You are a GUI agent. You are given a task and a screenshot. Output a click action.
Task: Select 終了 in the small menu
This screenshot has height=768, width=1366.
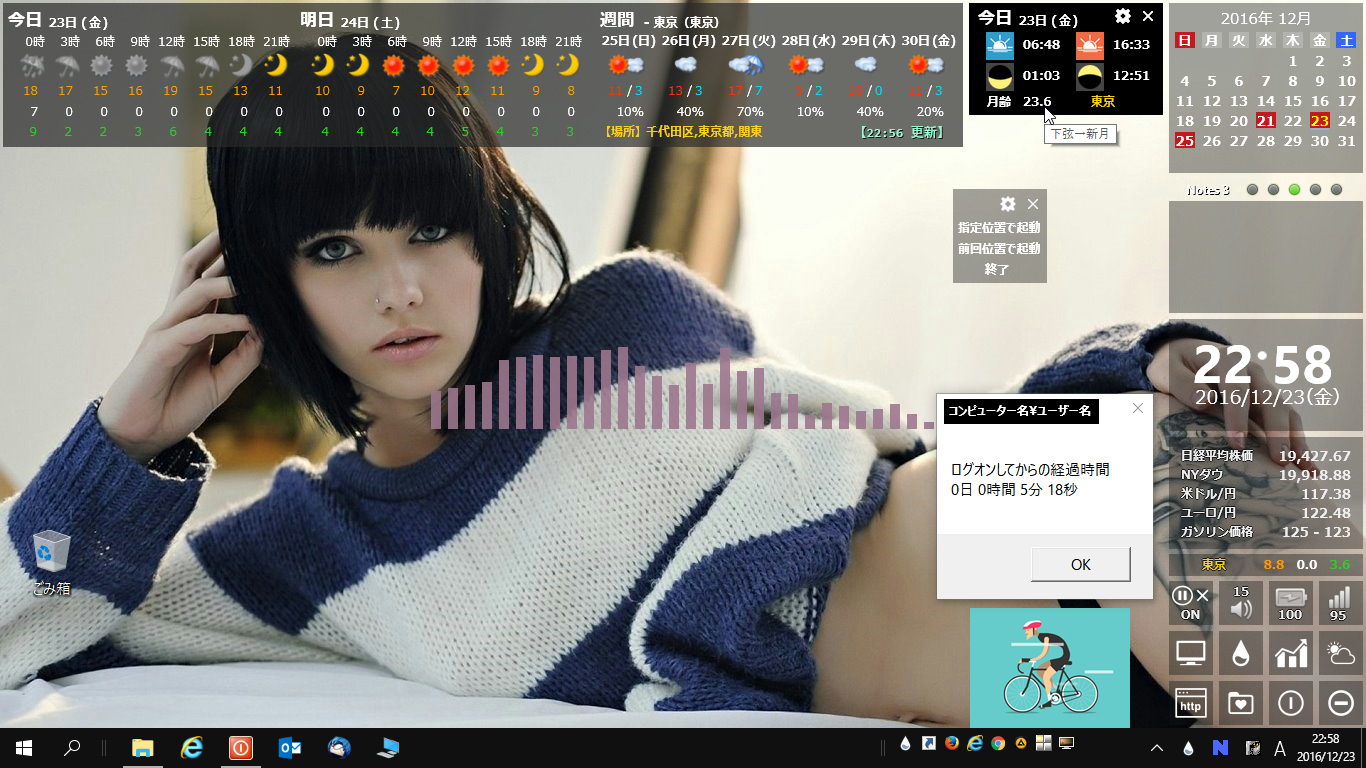[998, 269]
